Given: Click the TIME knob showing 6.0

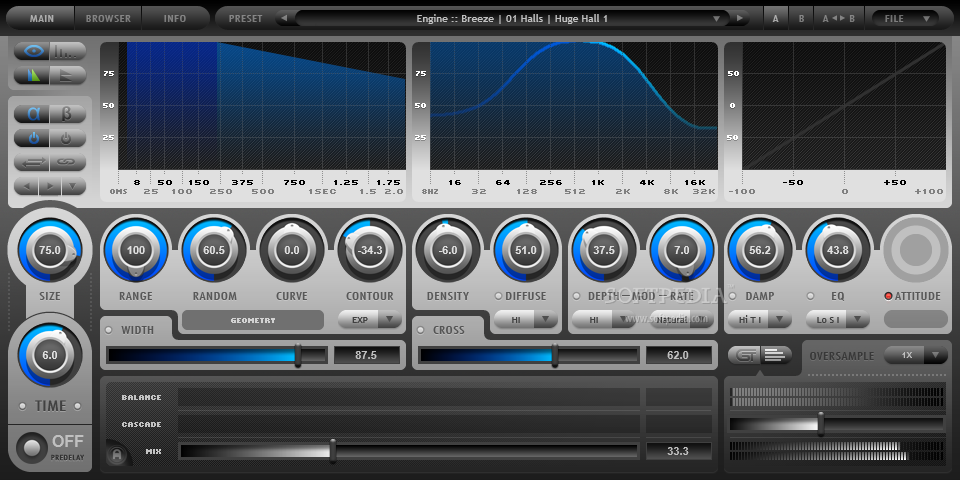Looking at the screenshot, I should click(x=50, y=355).
